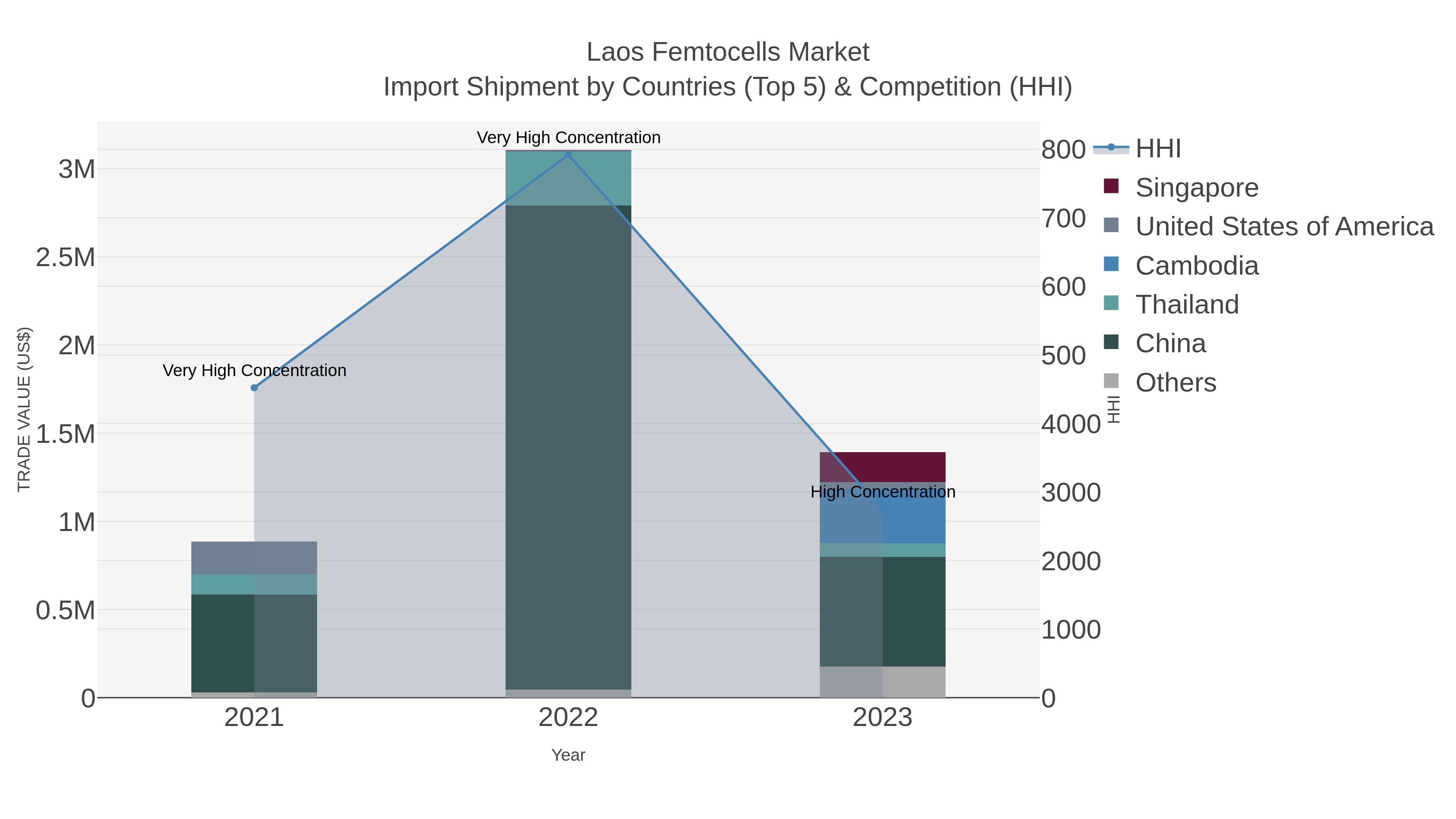Select the 2021 HHI data point

click(x=254, y=388)
